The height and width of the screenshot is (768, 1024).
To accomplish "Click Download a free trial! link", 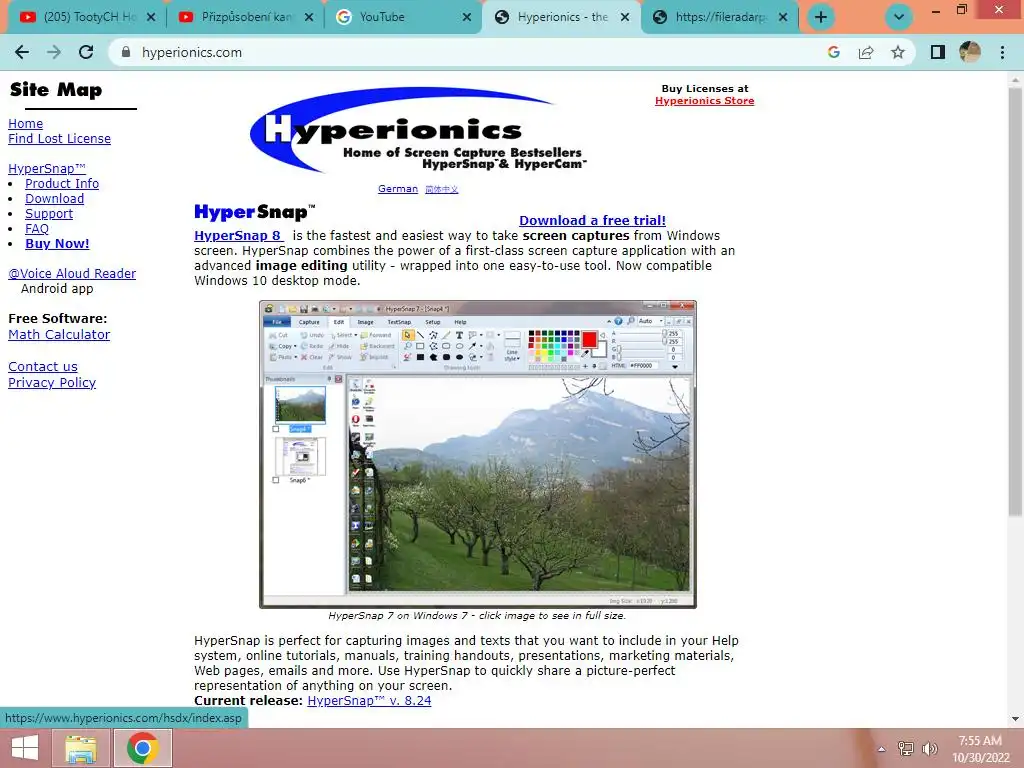I will tap(592, 220).
